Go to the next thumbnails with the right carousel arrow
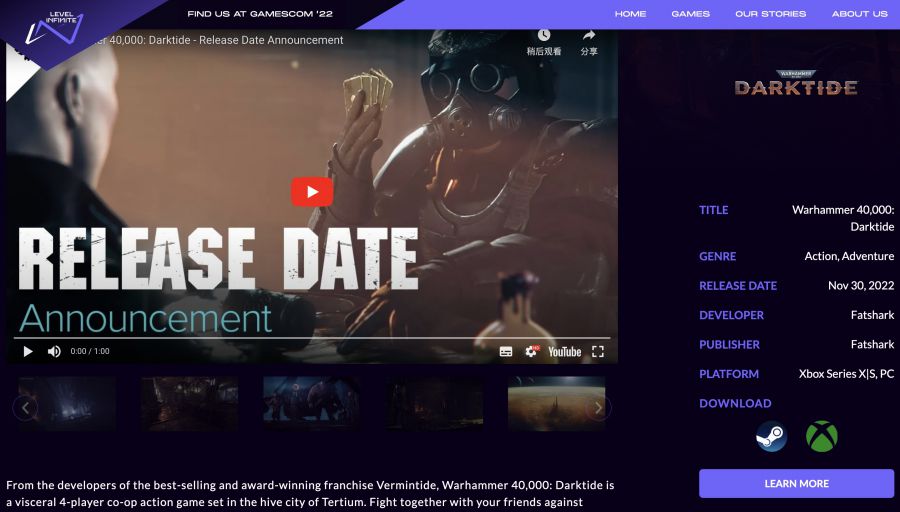This screenshot has height=512, width=900. coord(598,408)
